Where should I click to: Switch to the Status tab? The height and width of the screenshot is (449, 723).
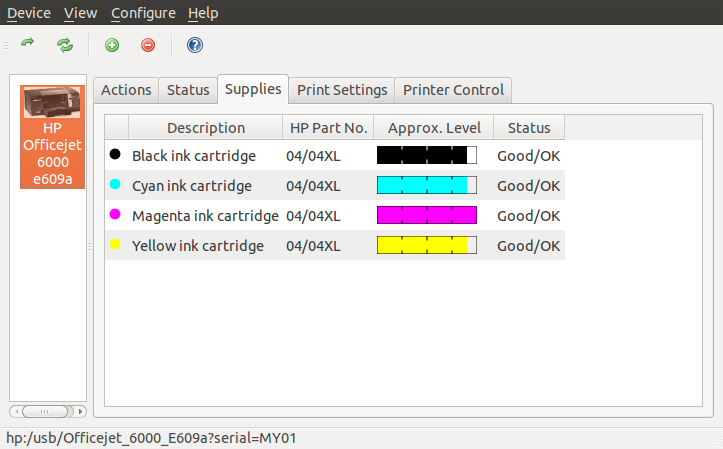point(188,90)
